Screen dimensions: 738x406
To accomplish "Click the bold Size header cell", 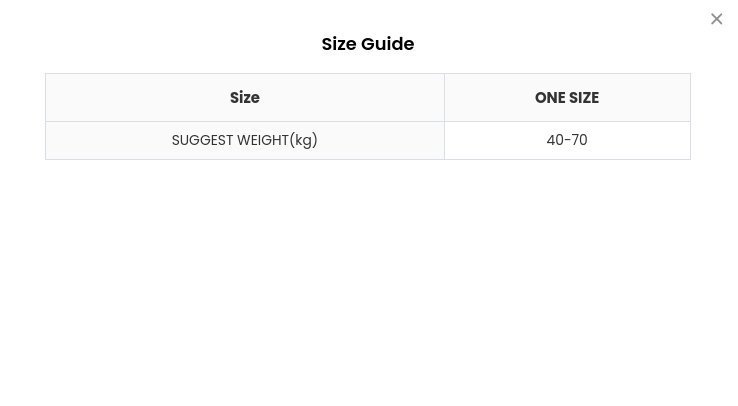I will tap(245, 98).
